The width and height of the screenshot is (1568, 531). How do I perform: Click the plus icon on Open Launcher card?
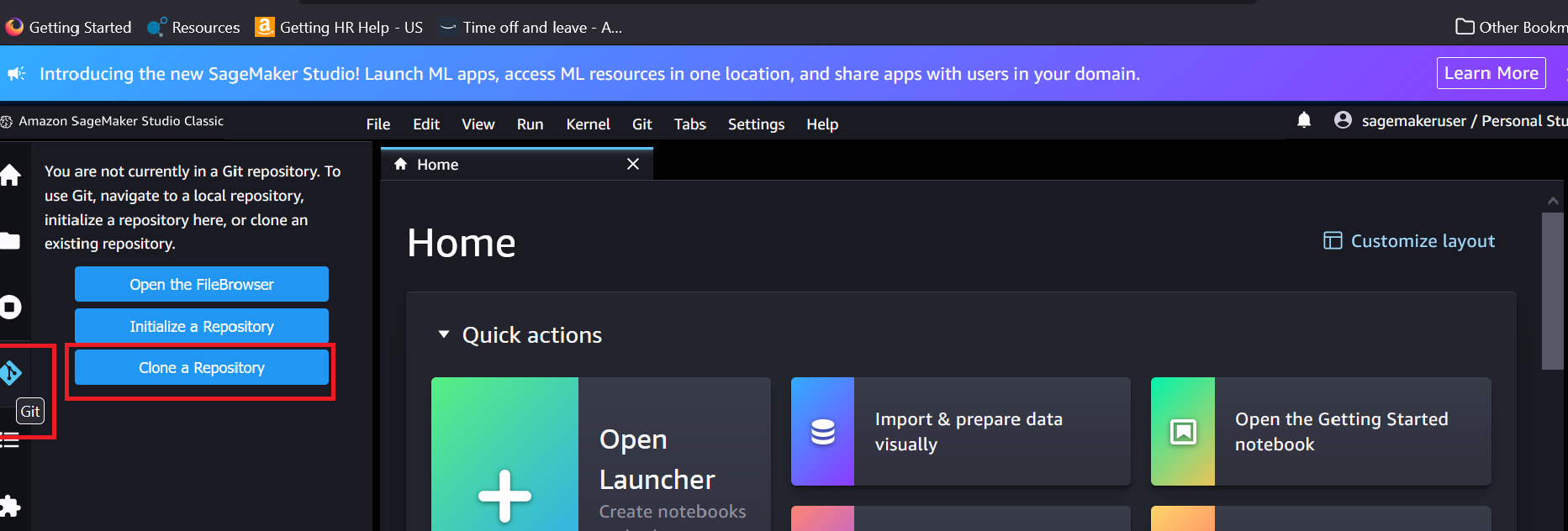coord(504,496)
